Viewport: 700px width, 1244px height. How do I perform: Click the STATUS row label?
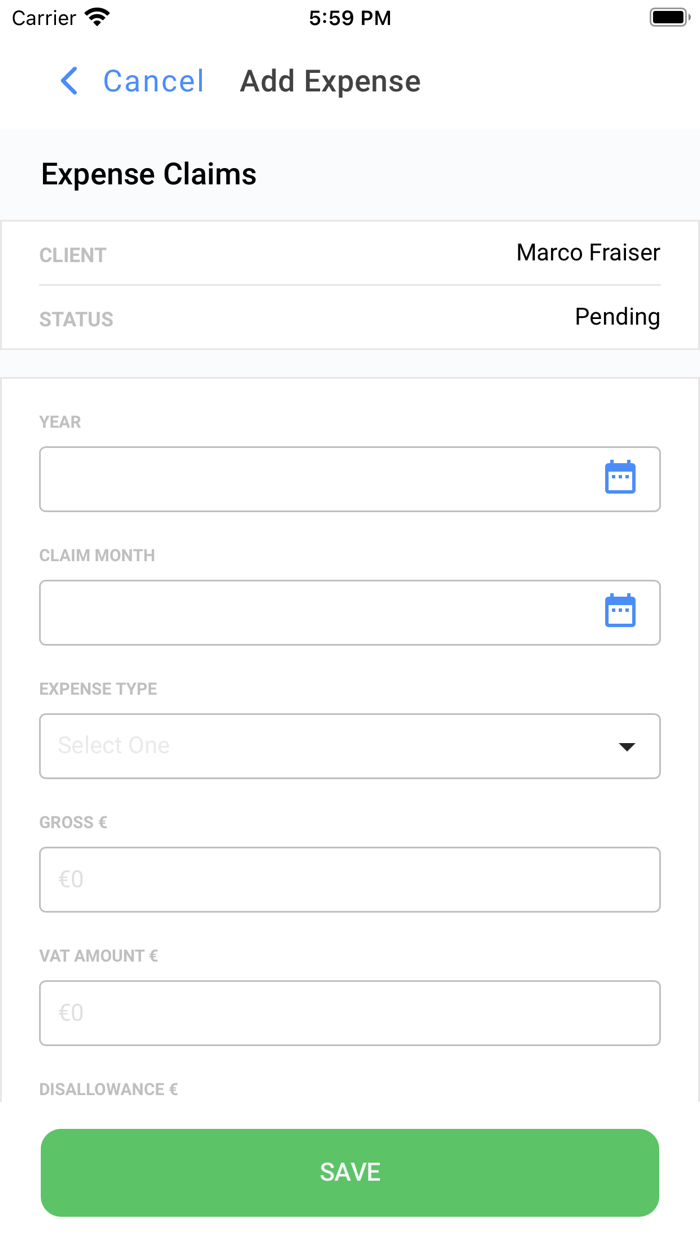coord(76,319)
